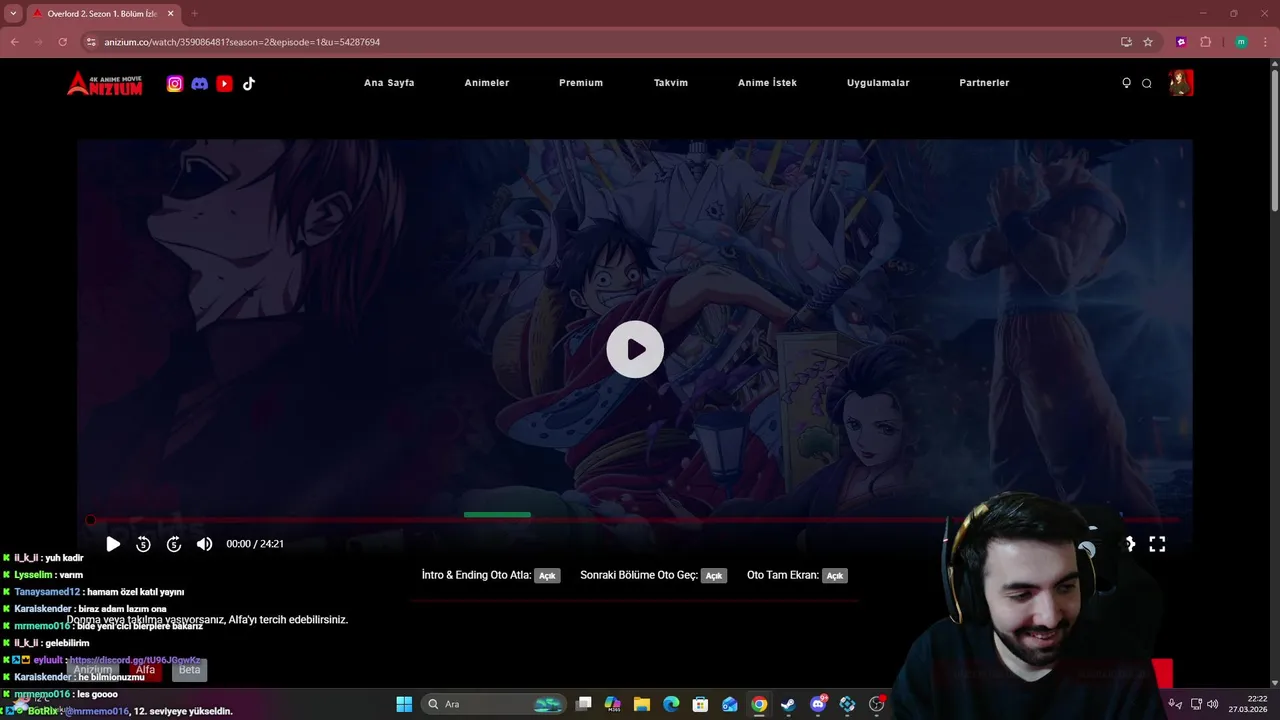Open the Takvim page

671,83
